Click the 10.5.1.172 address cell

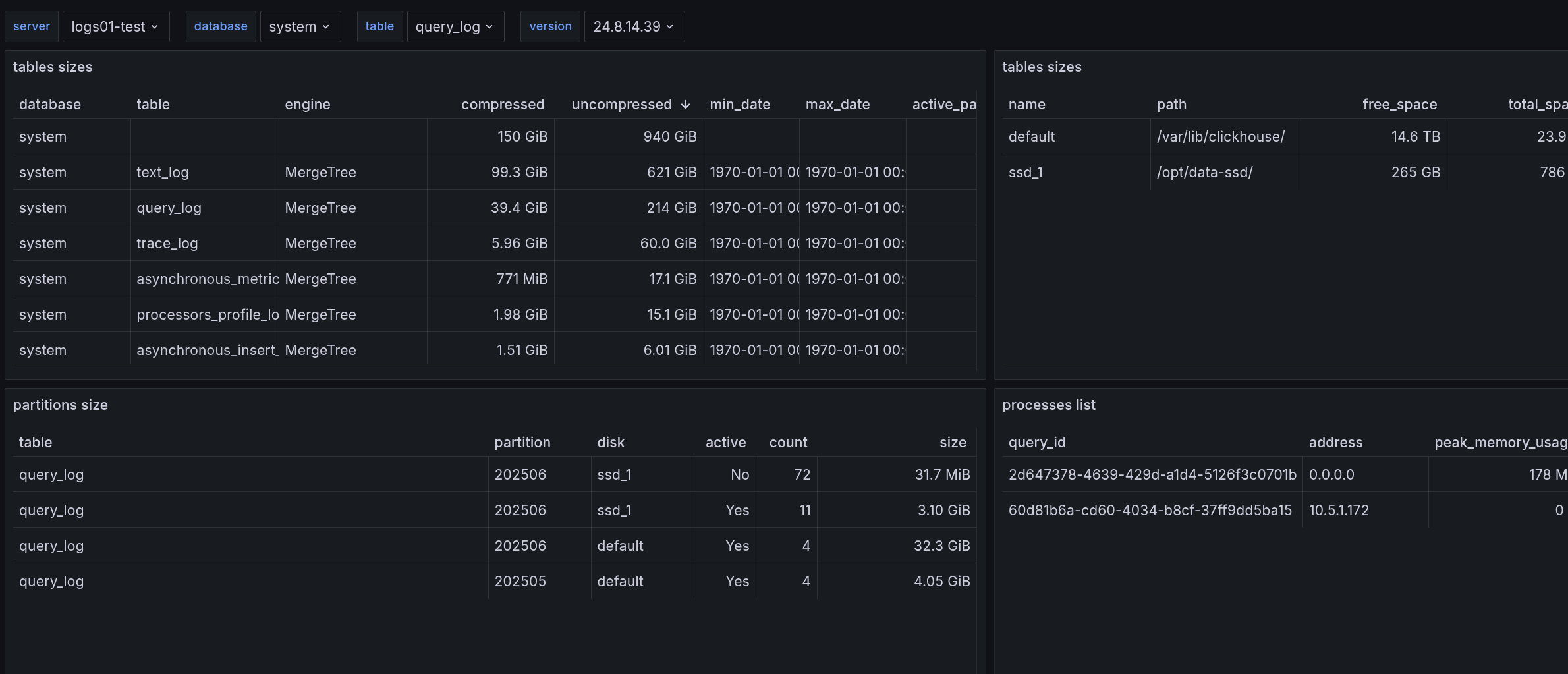pos(1339,511)
